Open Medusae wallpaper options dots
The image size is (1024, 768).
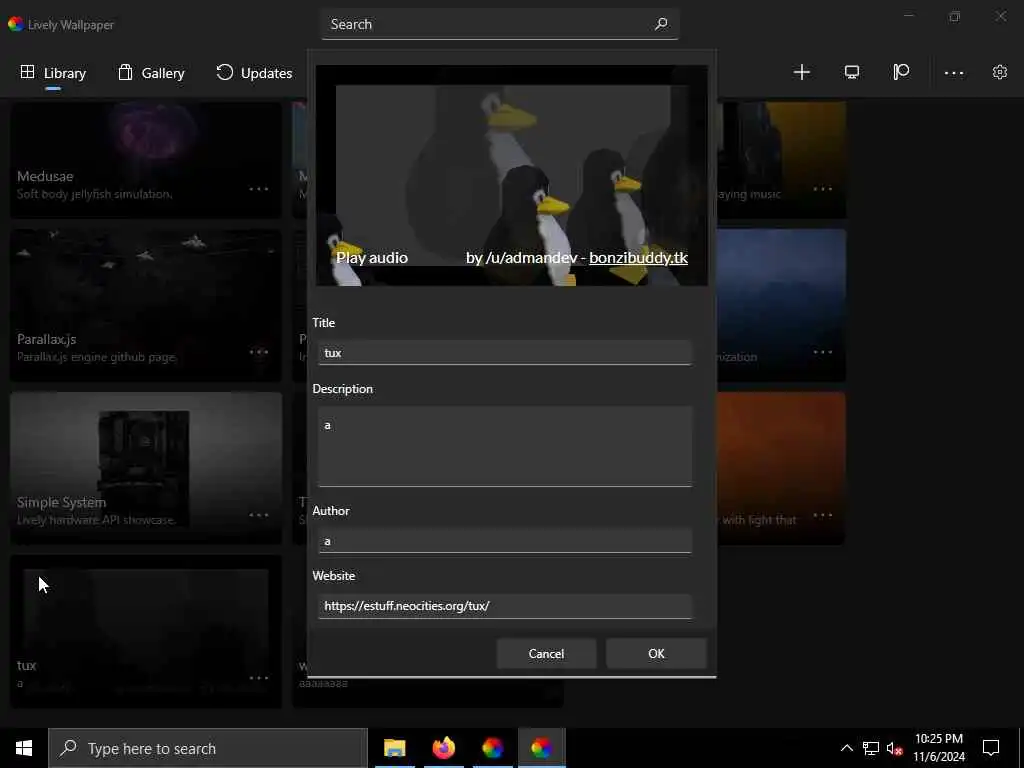click(259, 189)
